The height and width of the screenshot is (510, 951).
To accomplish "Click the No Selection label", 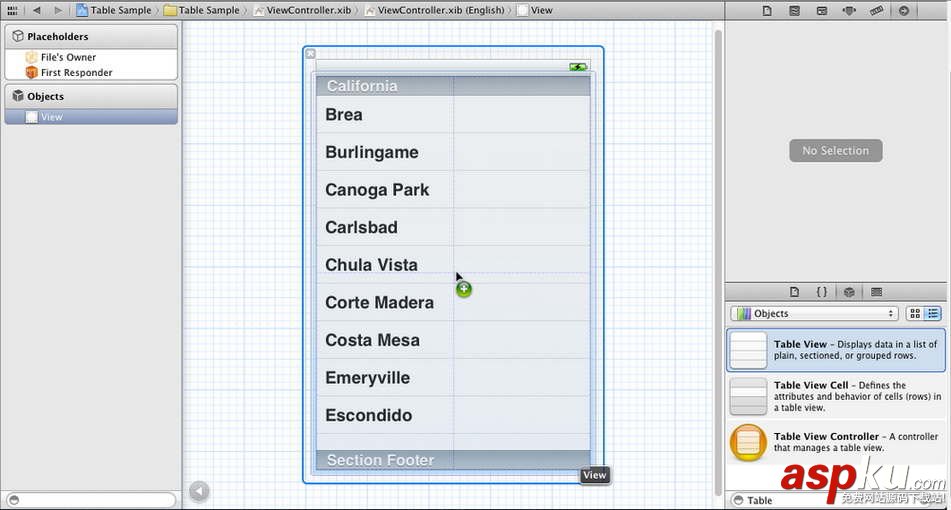I will (x=836, y=150).
